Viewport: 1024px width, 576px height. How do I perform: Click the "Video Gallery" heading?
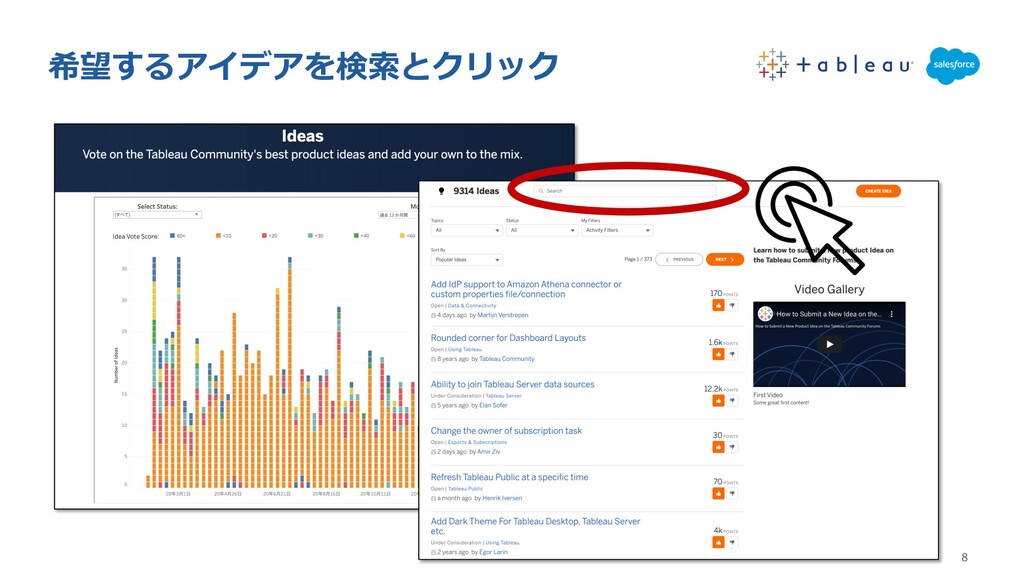click(829, 289)
